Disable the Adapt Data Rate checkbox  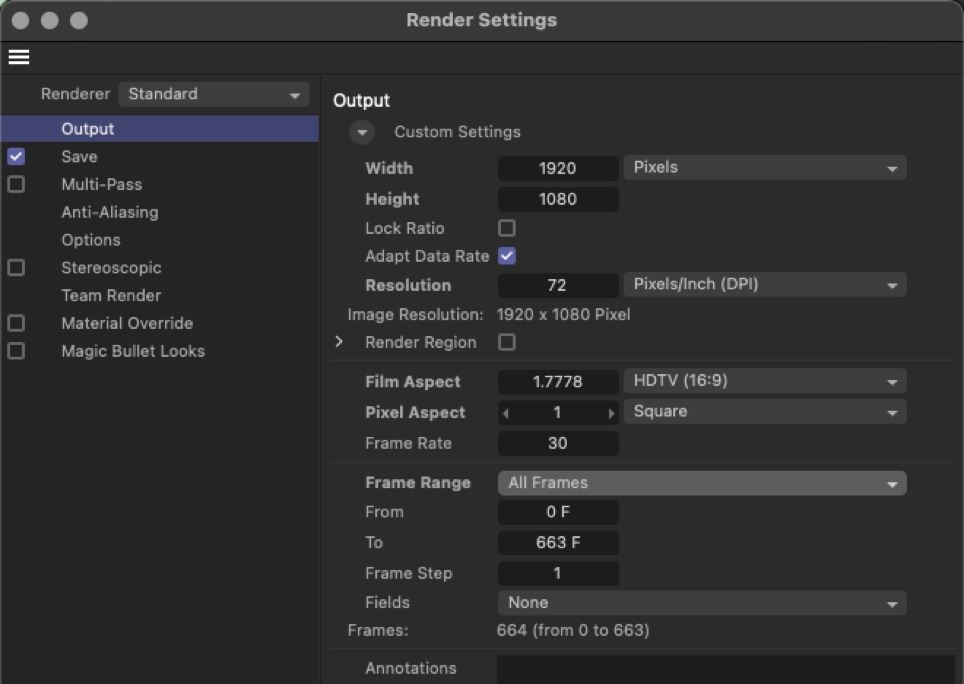point(507,256)
